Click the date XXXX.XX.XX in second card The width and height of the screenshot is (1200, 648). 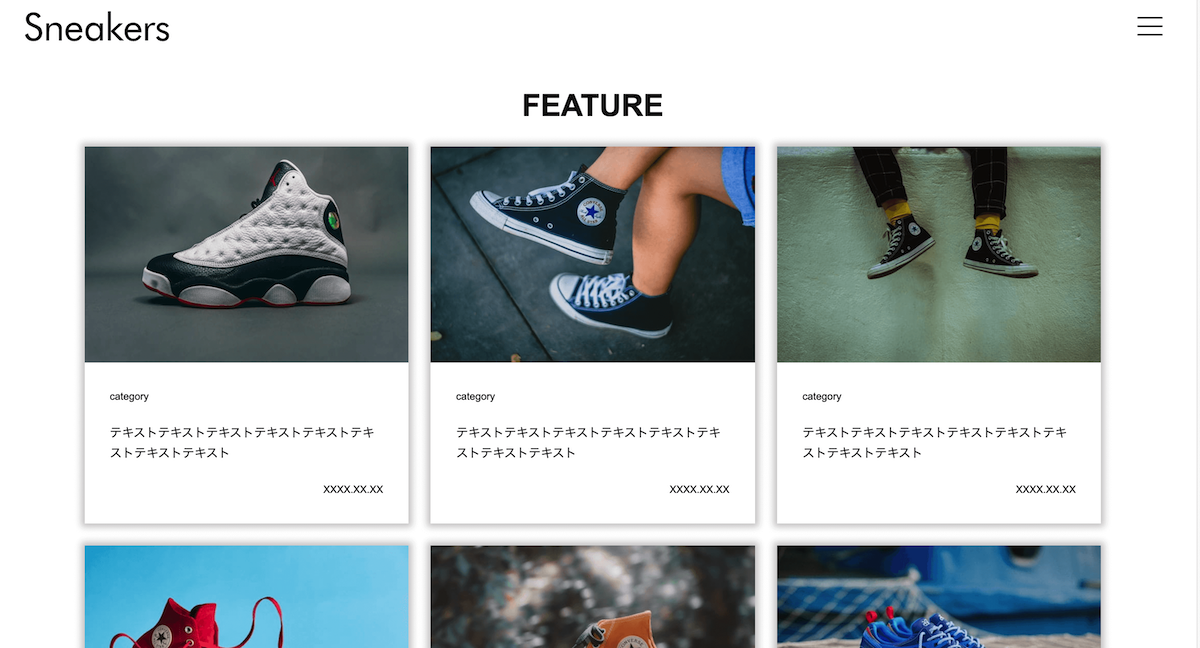point(699,489)
